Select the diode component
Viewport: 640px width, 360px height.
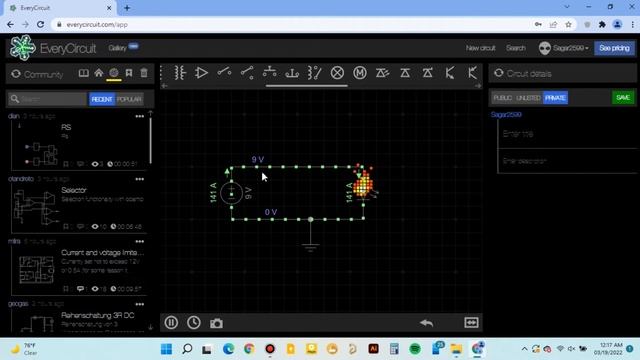point(405,73)
